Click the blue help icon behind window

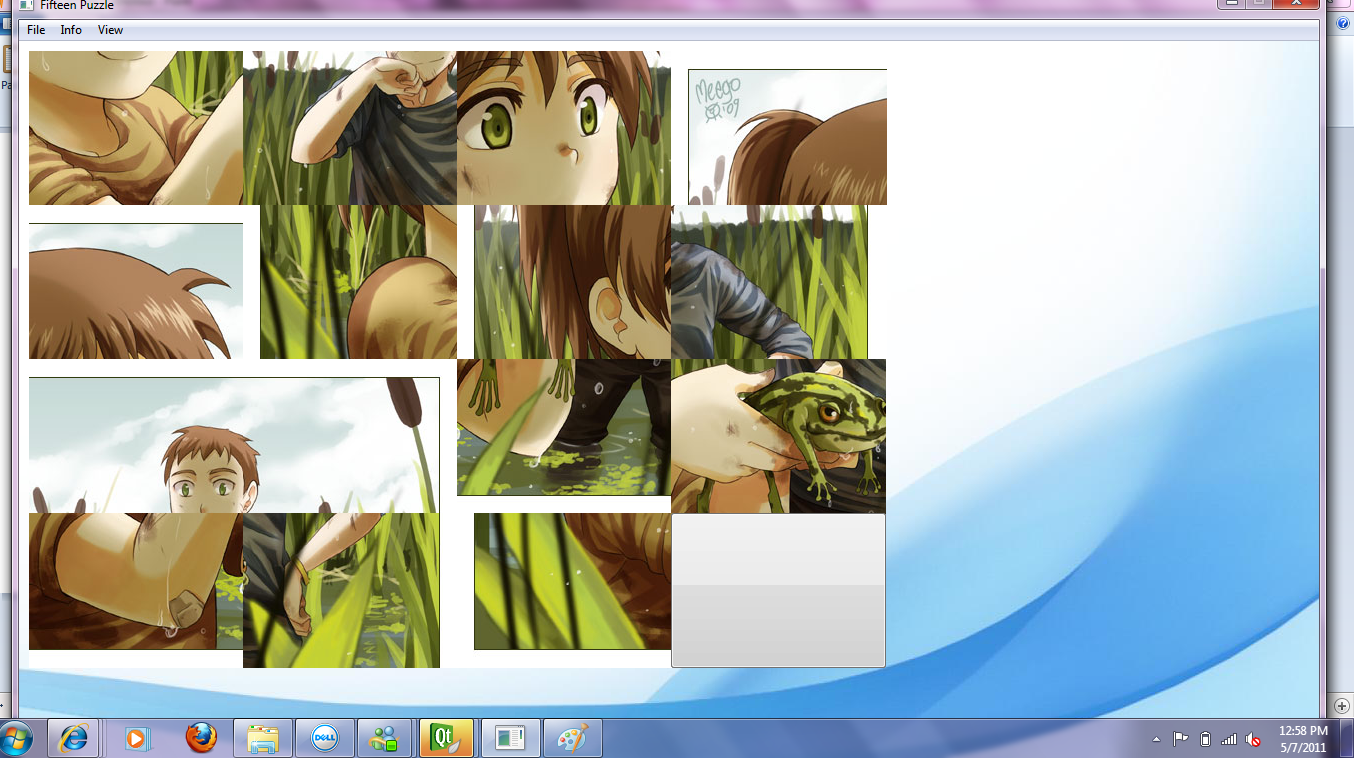click(x=1343, y=22)
